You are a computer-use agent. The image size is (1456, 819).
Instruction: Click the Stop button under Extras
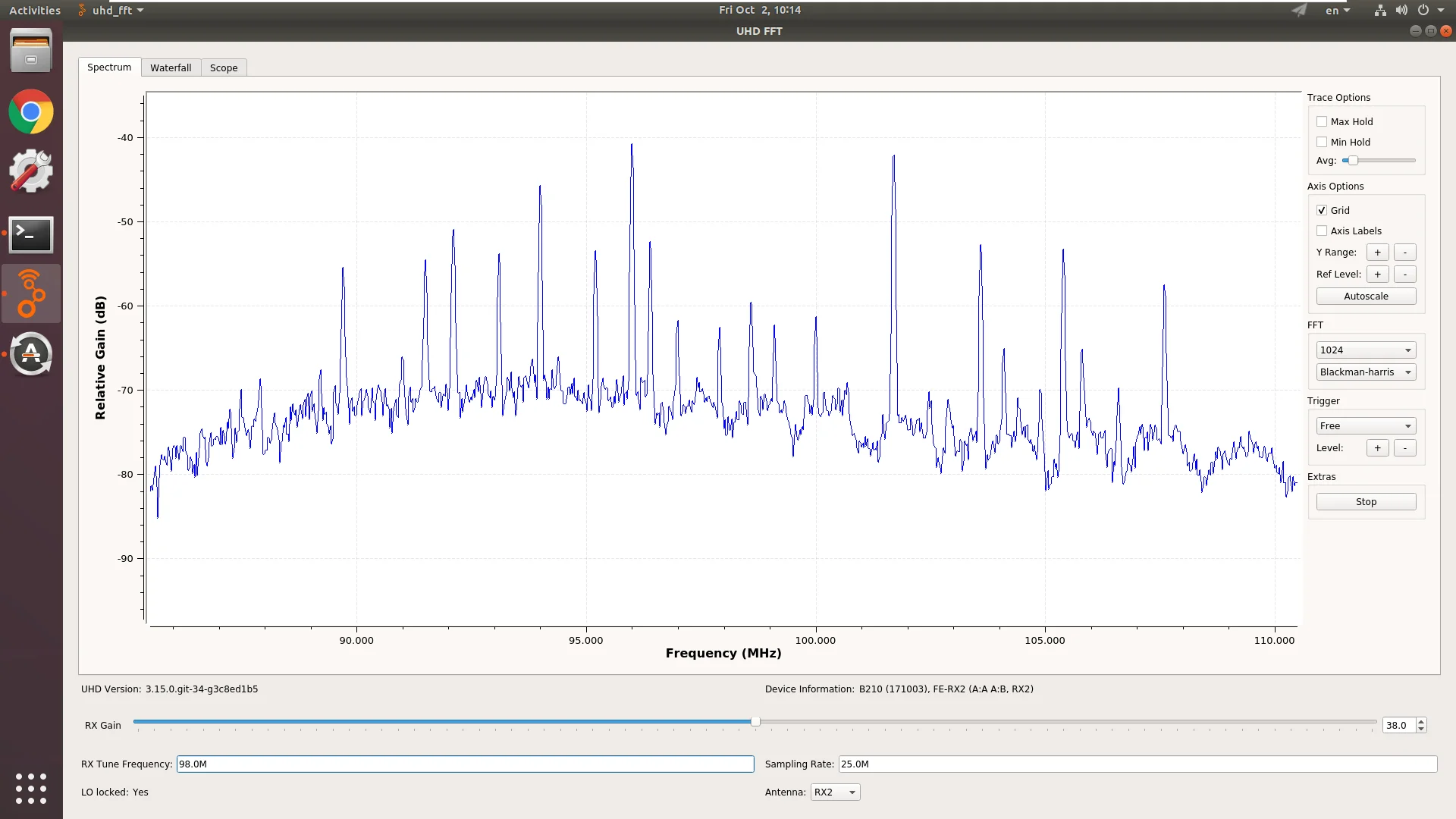pyautogui.click(x=1365, y=501)
